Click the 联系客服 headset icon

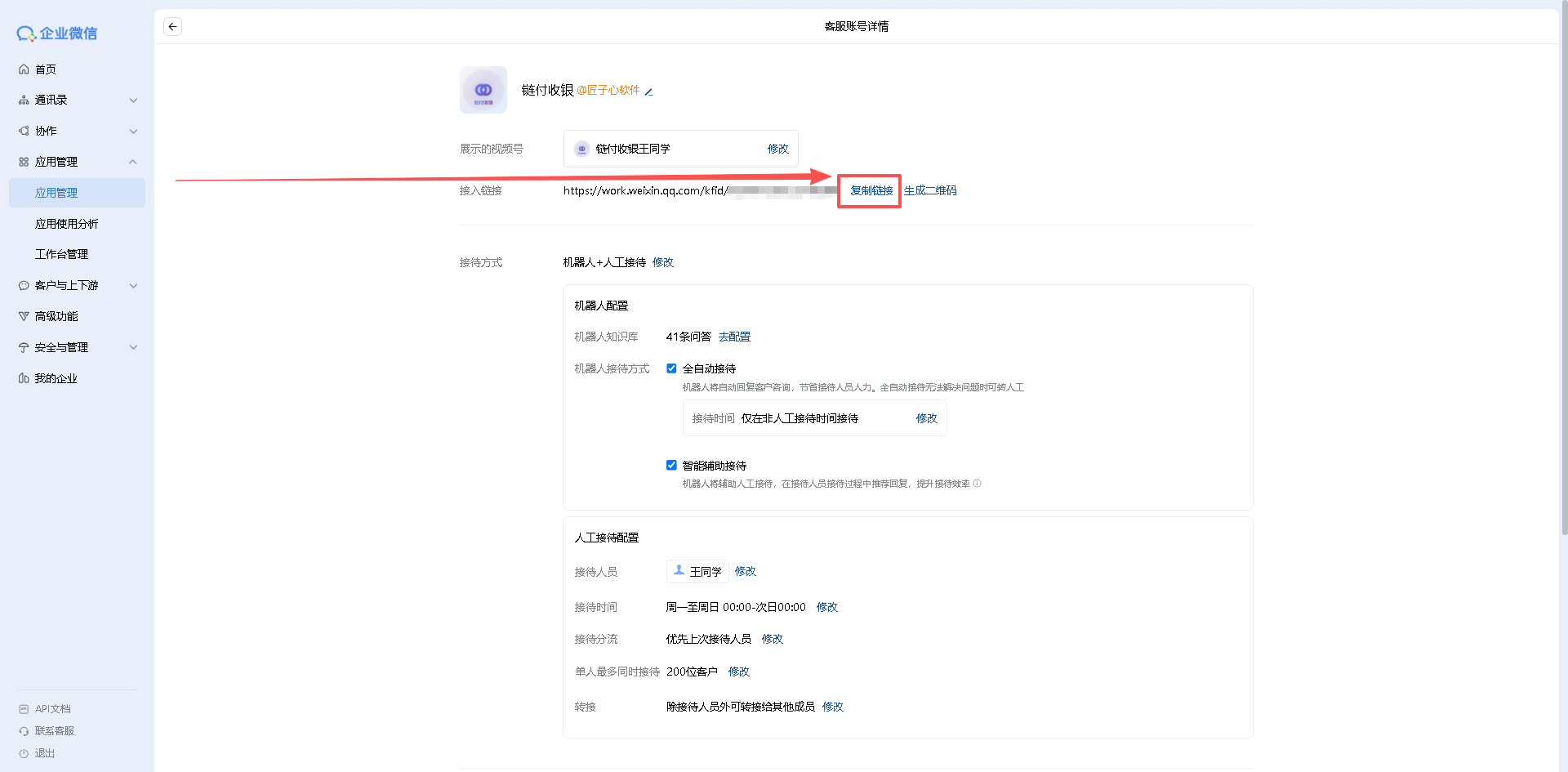[x=24, y=731]
